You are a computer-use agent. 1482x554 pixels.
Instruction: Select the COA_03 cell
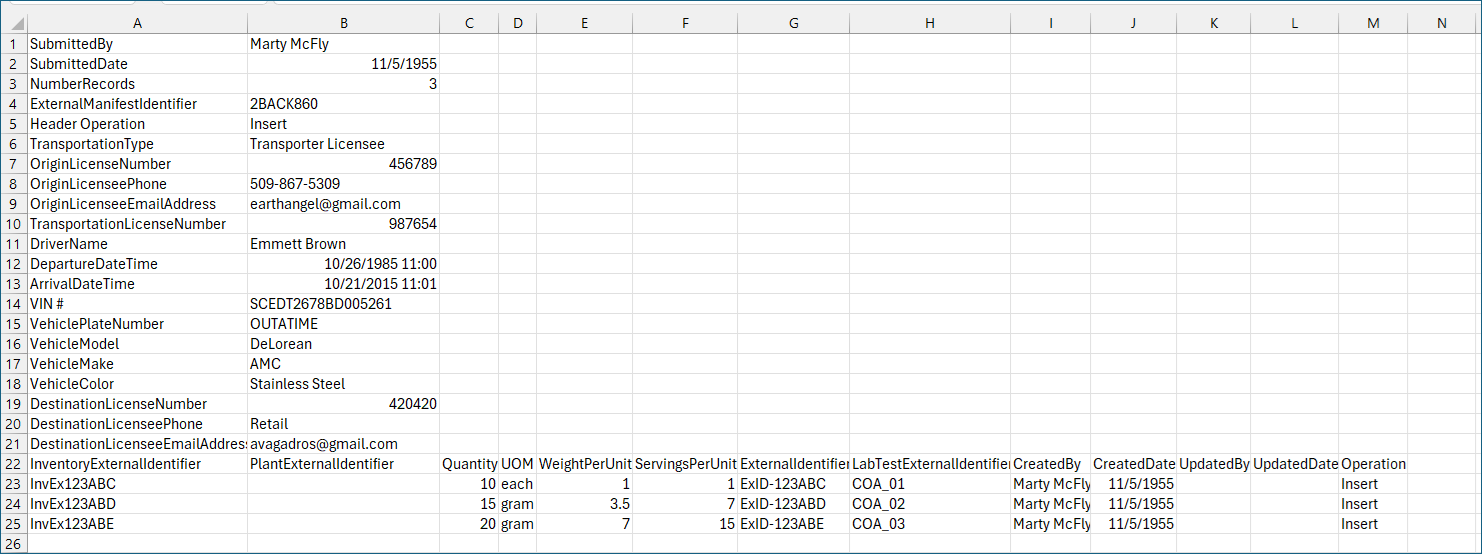tap(930, 524)
